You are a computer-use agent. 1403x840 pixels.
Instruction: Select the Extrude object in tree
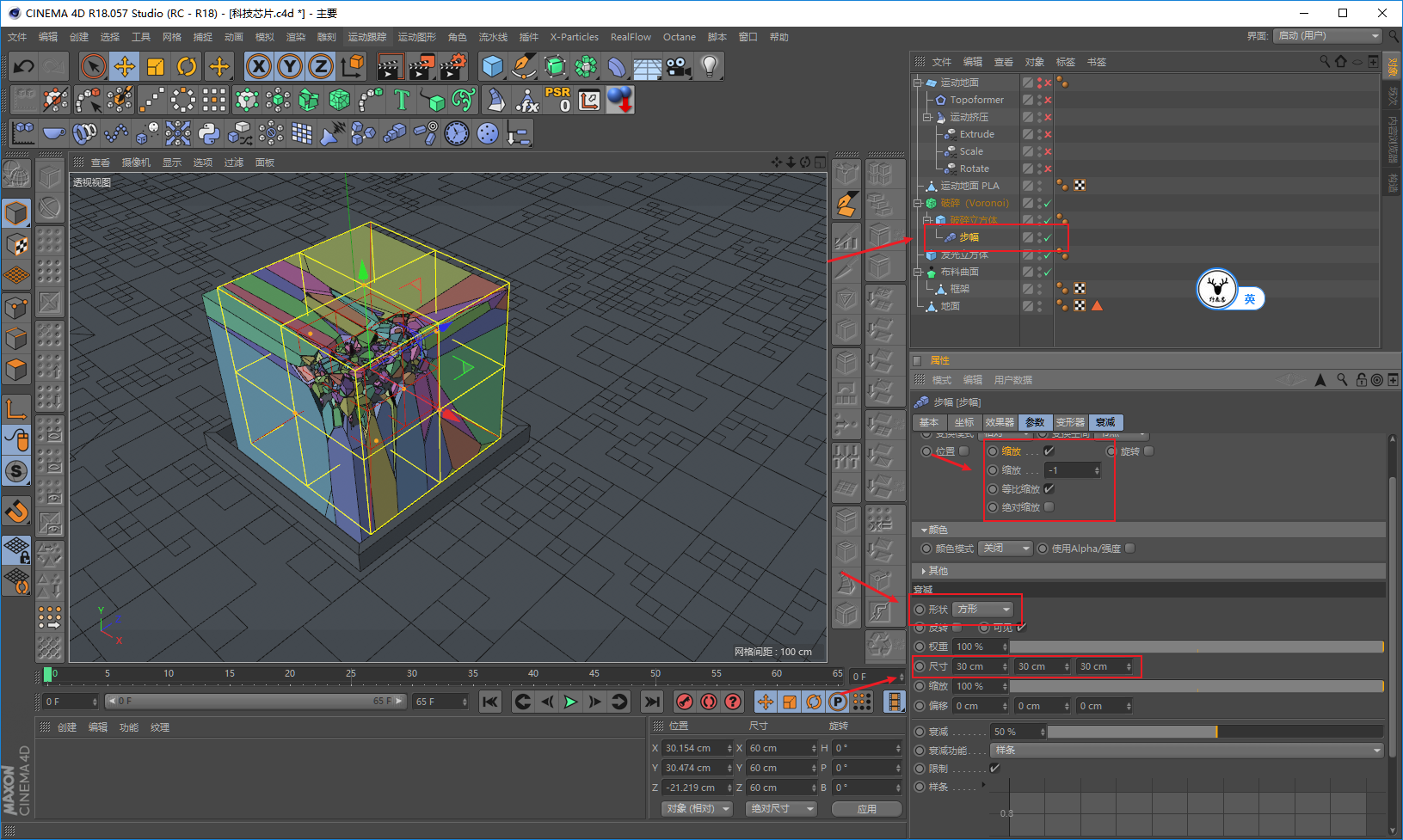[x=976, y=134]
